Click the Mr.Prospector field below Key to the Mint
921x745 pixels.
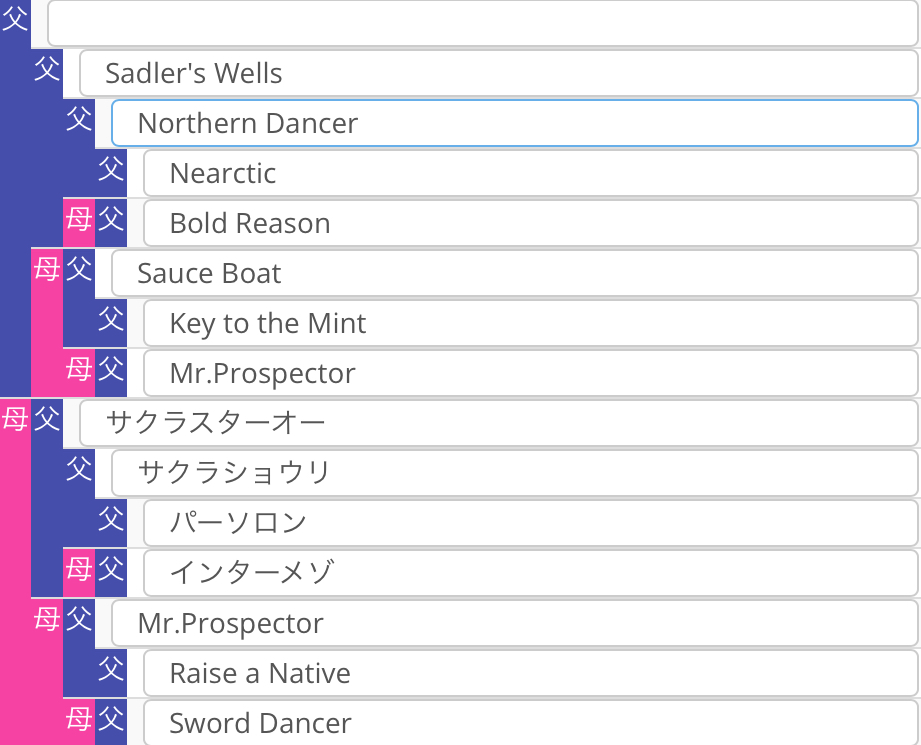click(x=530, y=373)
